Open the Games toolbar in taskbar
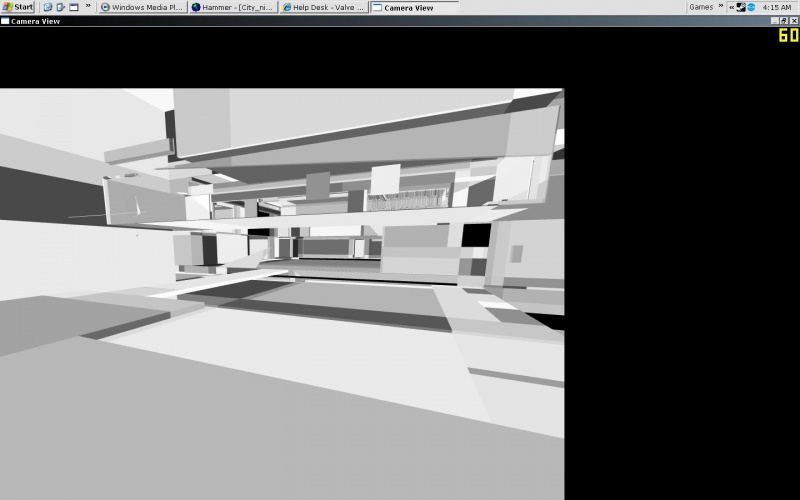This screenshot has height=500, width=800. pos(701,7)
